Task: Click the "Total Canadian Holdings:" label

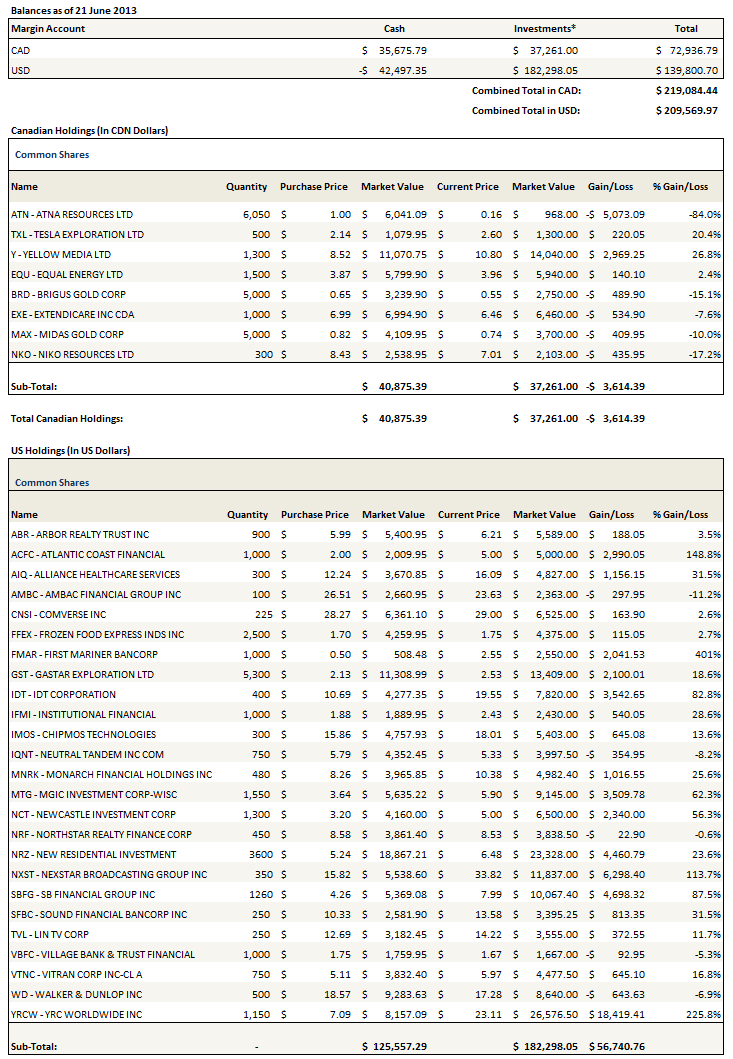Action: [x=66, y=418]
